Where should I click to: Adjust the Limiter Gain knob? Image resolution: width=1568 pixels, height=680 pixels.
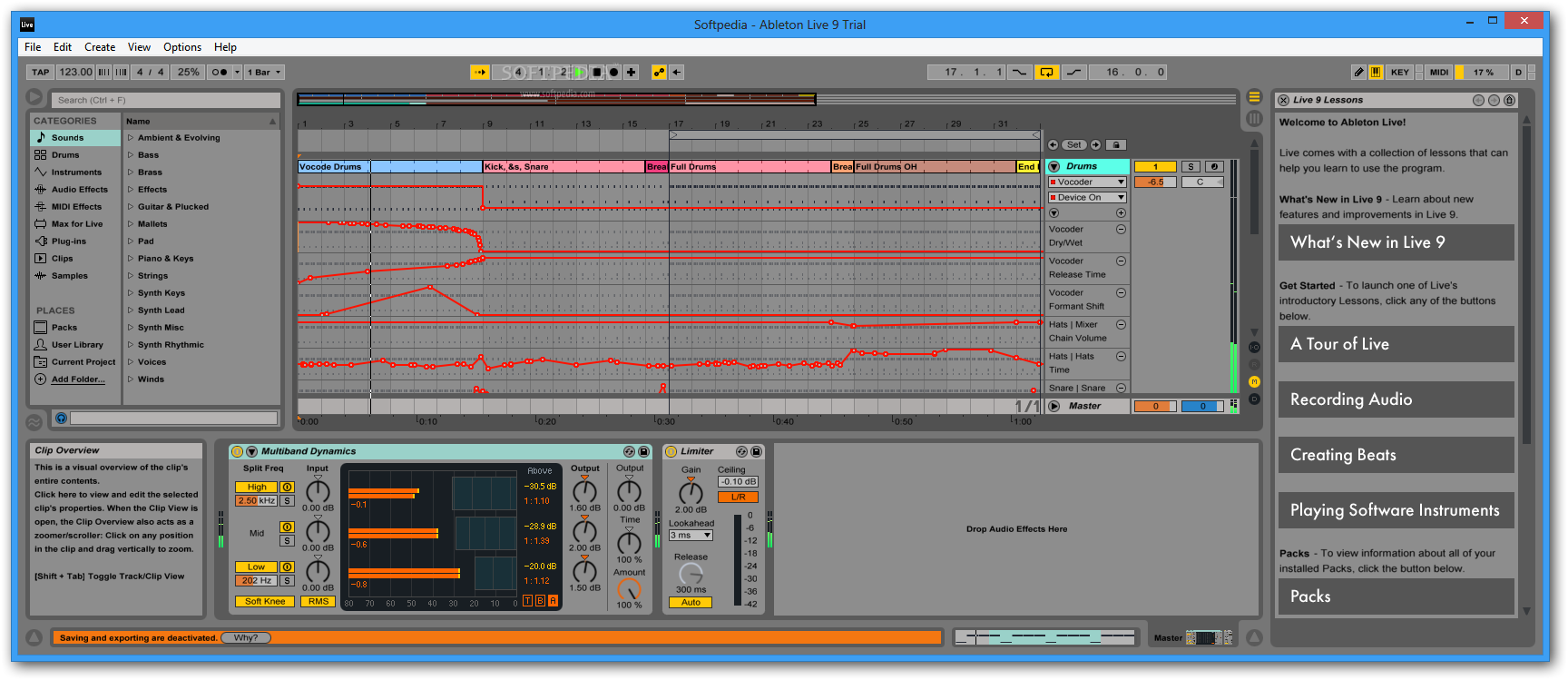click(x=691, y=492)
